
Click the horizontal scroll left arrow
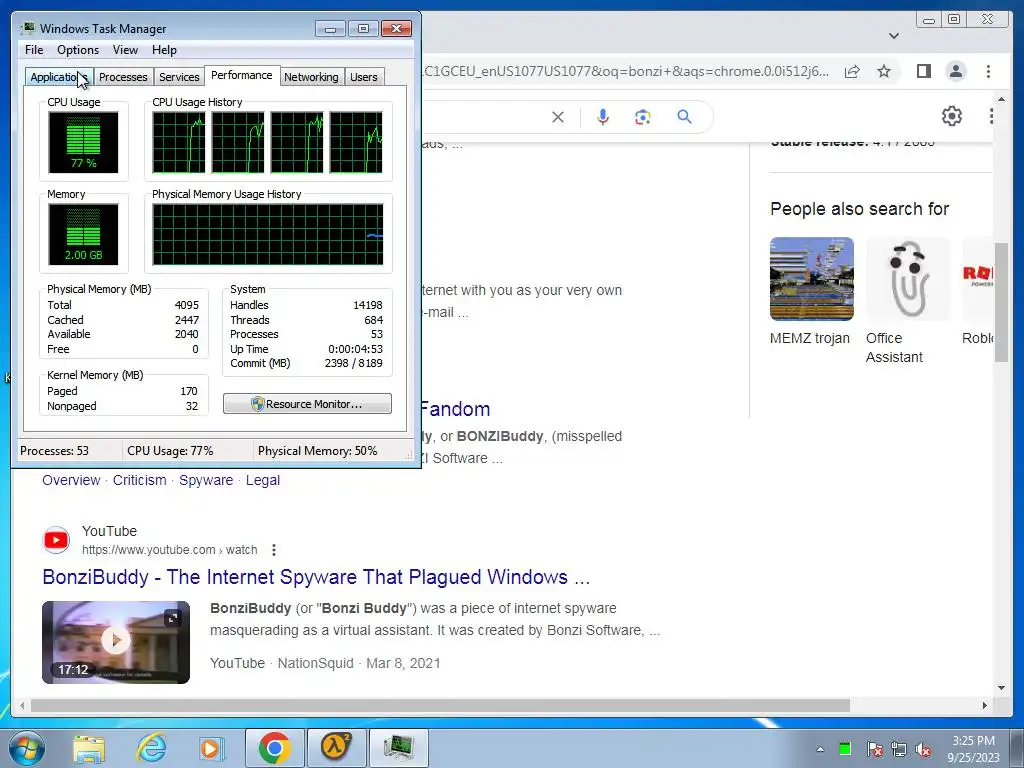pyautogui.click(x=22, y=705)
